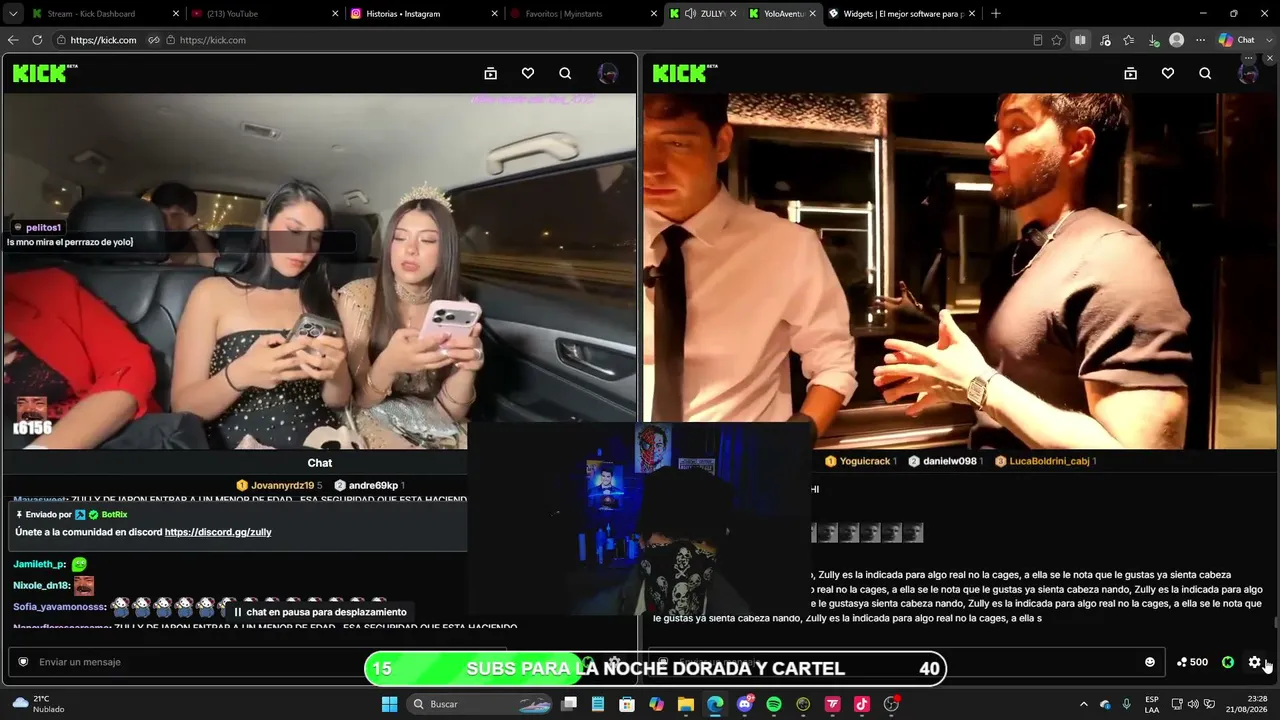Open TikTok from the taskbar
1280x720 pixels.
[x=862, y=704]
